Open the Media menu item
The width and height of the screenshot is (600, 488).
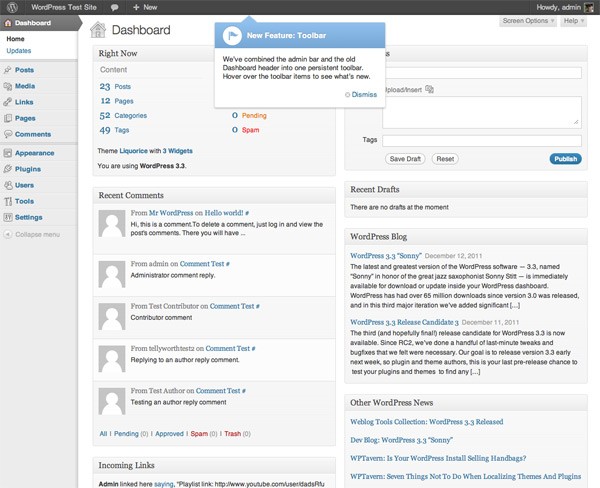coord(25,86)
